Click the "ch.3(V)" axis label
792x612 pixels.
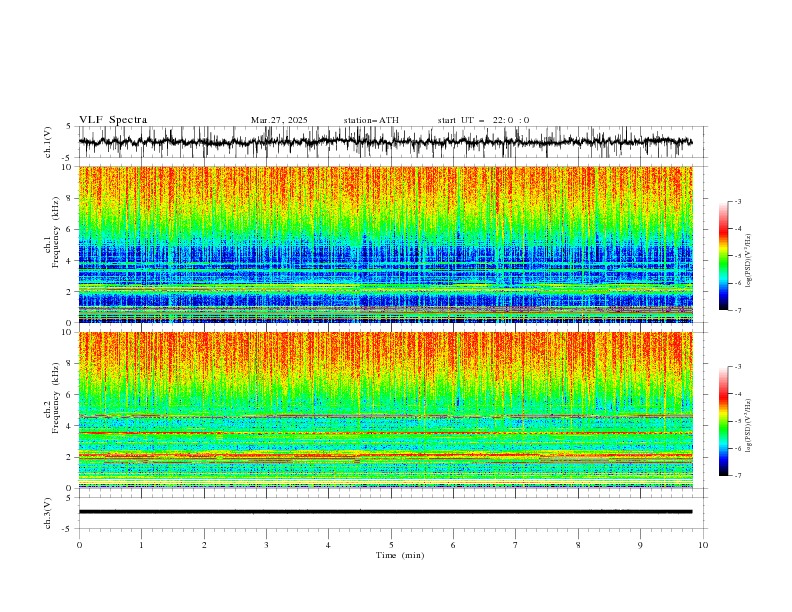(x=48, y=513)
